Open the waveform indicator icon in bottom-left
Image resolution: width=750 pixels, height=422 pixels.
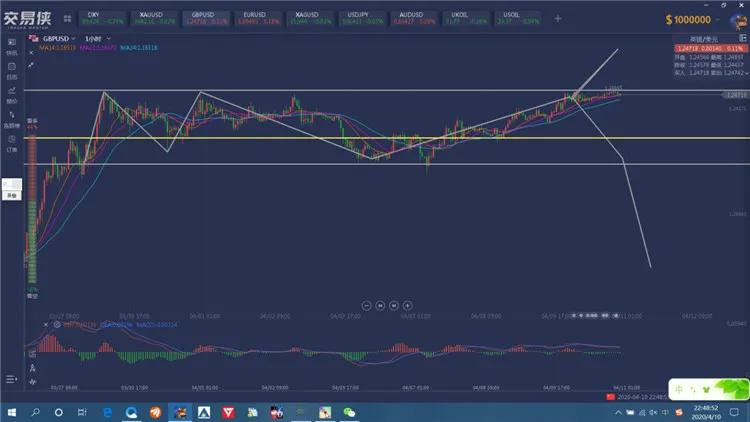[33, 382]
